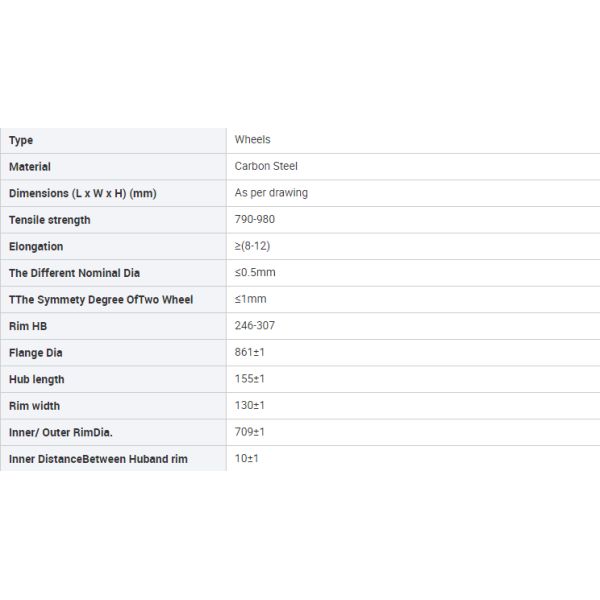Select the 'As per drawing' value
This screenshot has height=600, width=600.
[271, 193]
